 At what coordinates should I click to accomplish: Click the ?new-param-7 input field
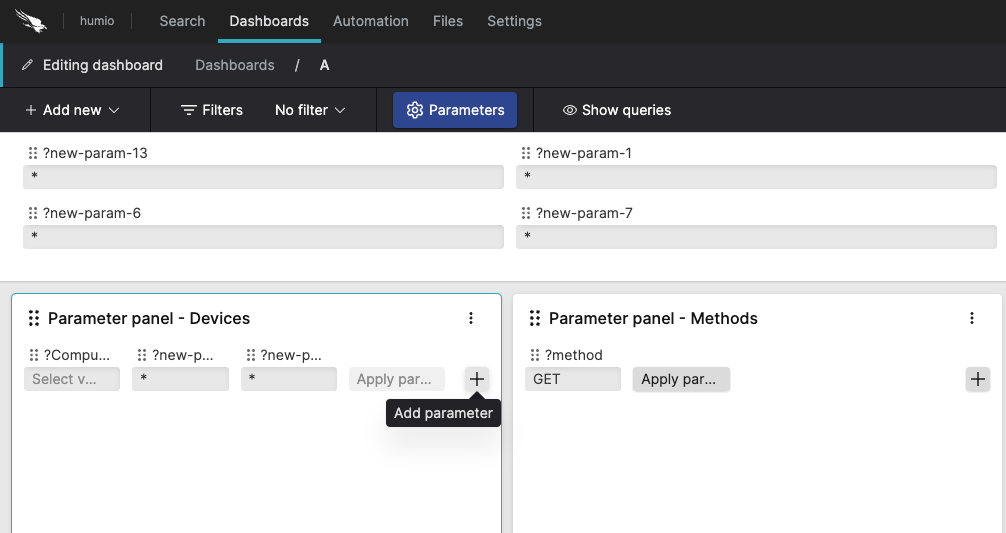click(x=756, y=237)
